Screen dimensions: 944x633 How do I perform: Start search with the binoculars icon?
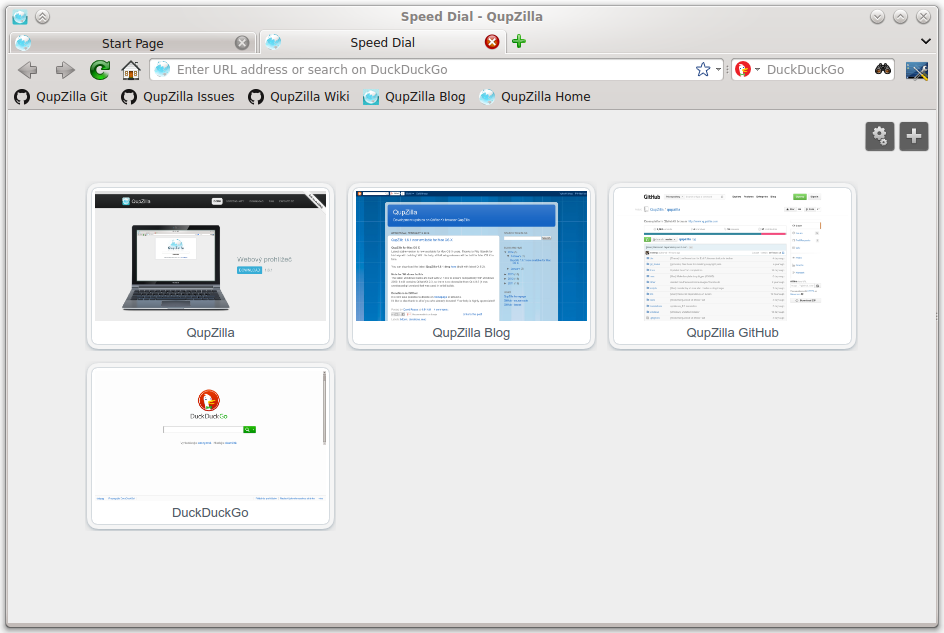click(883, 69)
